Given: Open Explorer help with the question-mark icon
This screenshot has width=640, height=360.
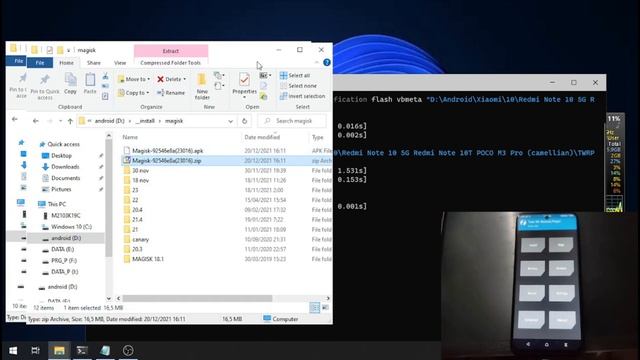Looking at the screenshot, I should pyautogui.click(x=327, y=62).
